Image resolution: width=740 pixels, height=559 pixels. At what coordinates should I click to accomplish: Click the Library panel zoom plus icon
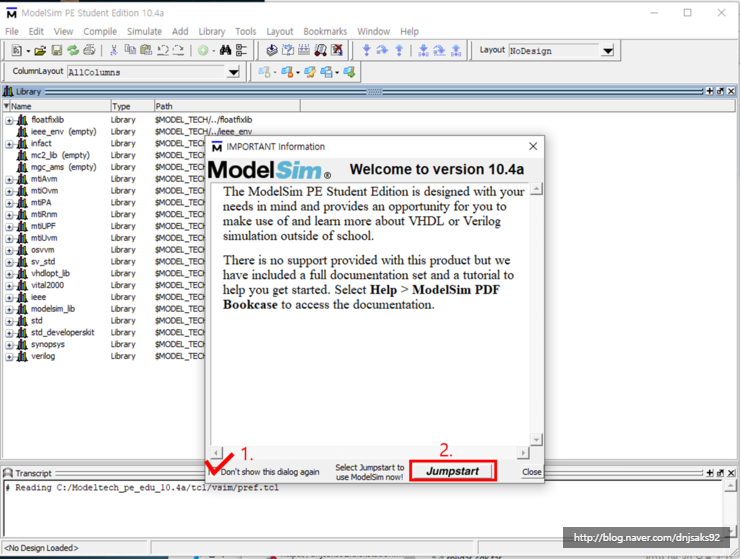point(709,91)
